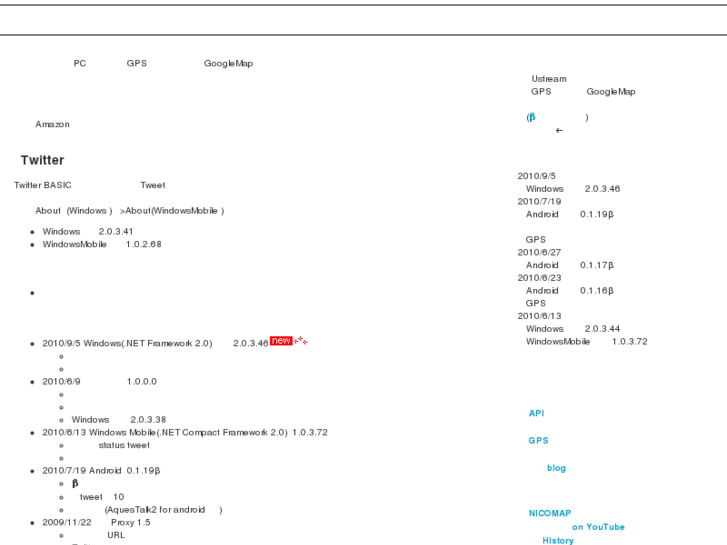Select sidebar entry "Android 0.1.16β"

coord(570,291)
